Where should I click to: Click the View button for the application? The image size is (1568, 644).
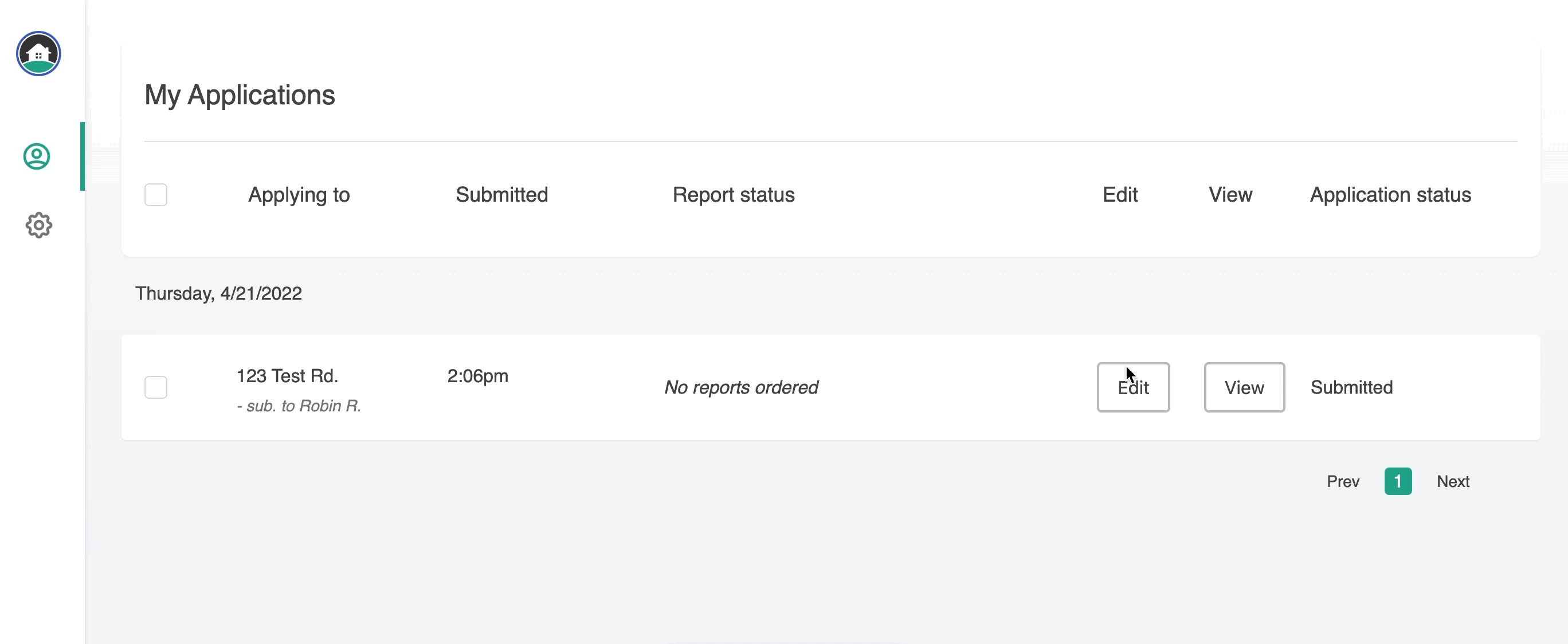(1244, 387)
